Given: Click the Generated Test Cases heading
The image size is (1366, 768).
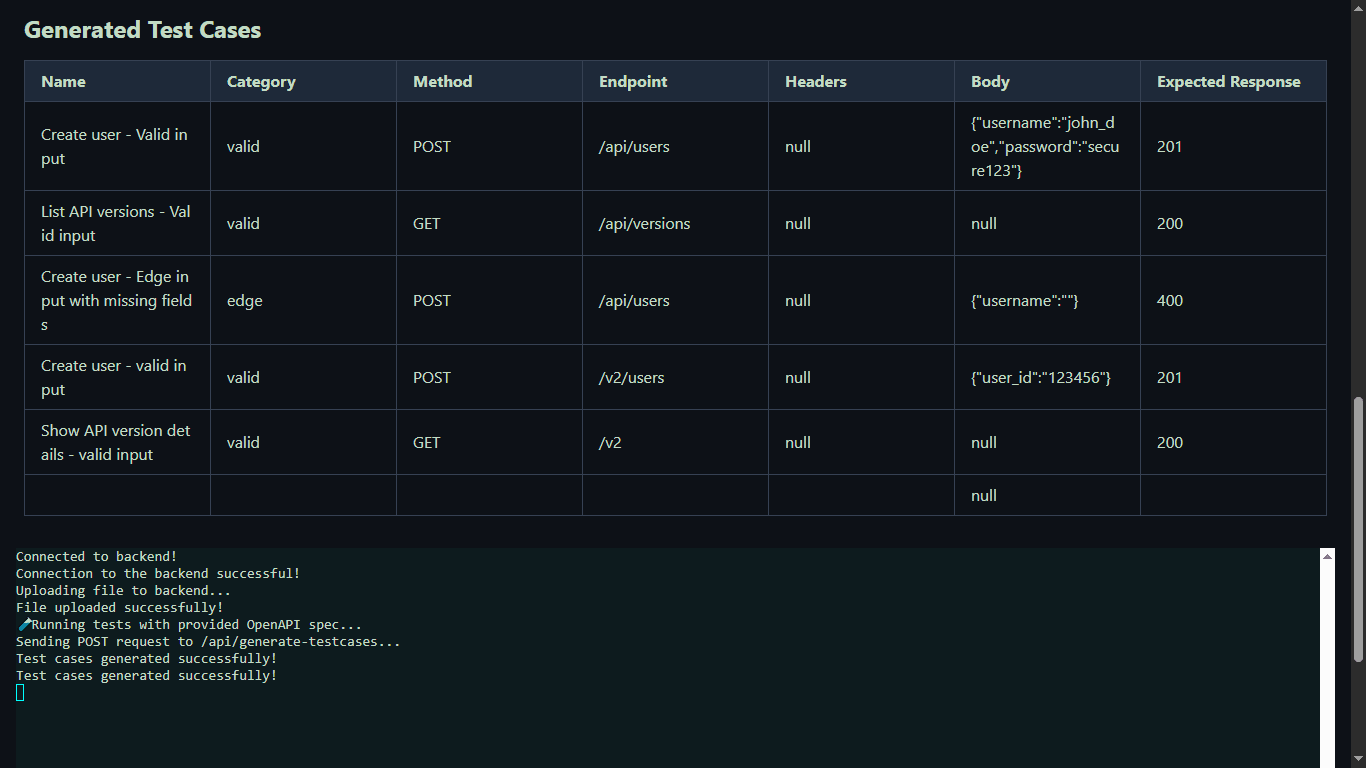Looking at the screenshot, I should coord(142,30).
